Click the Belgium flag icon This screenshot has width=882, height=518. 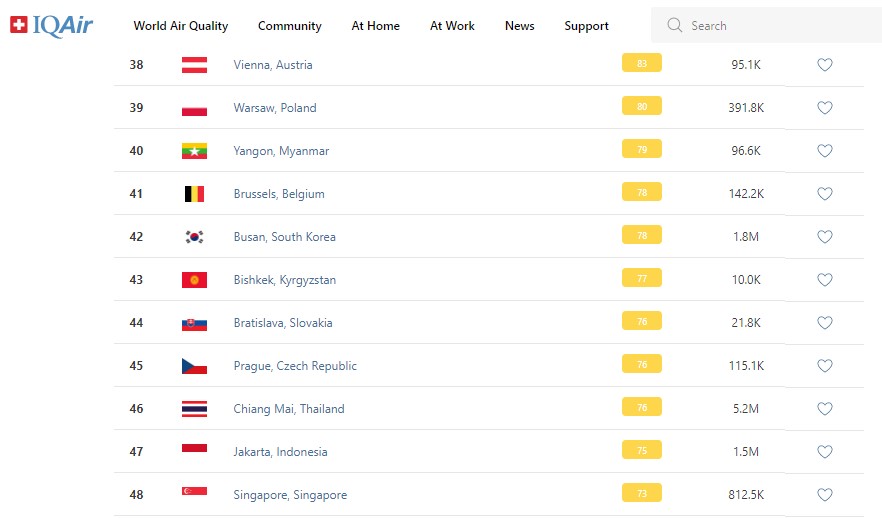coord(194,194)
